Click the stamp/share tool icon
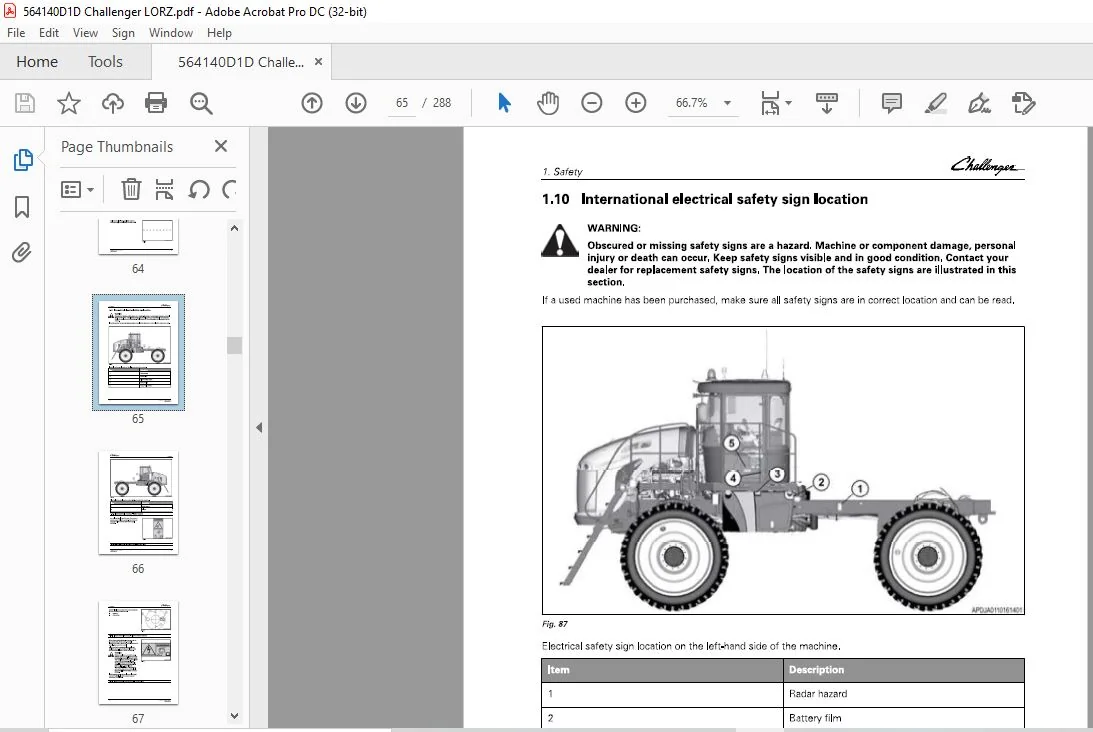1093x732 pixels. (x=1023, y=103)
